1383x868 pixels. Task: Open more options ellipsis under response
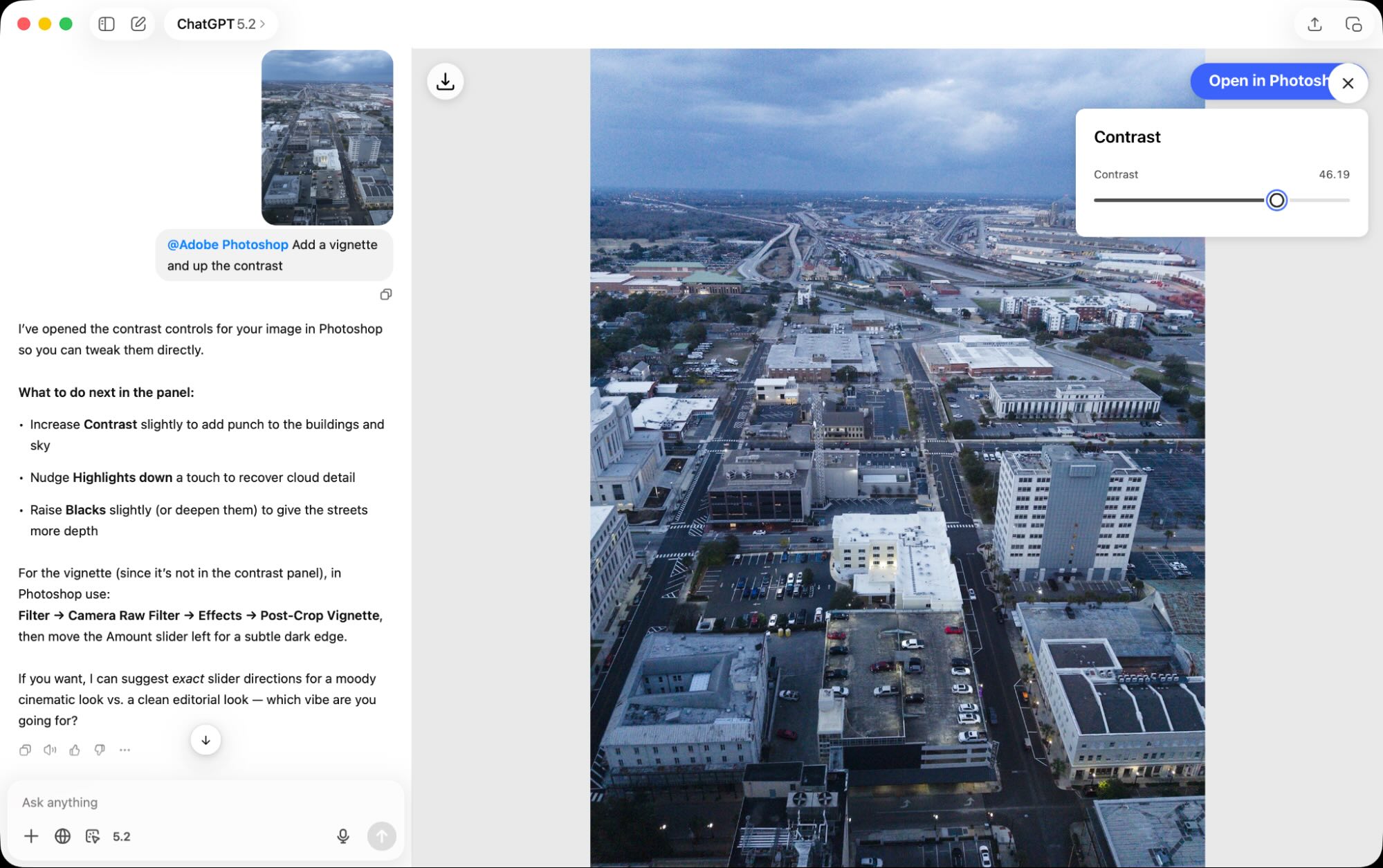(125, 750)
